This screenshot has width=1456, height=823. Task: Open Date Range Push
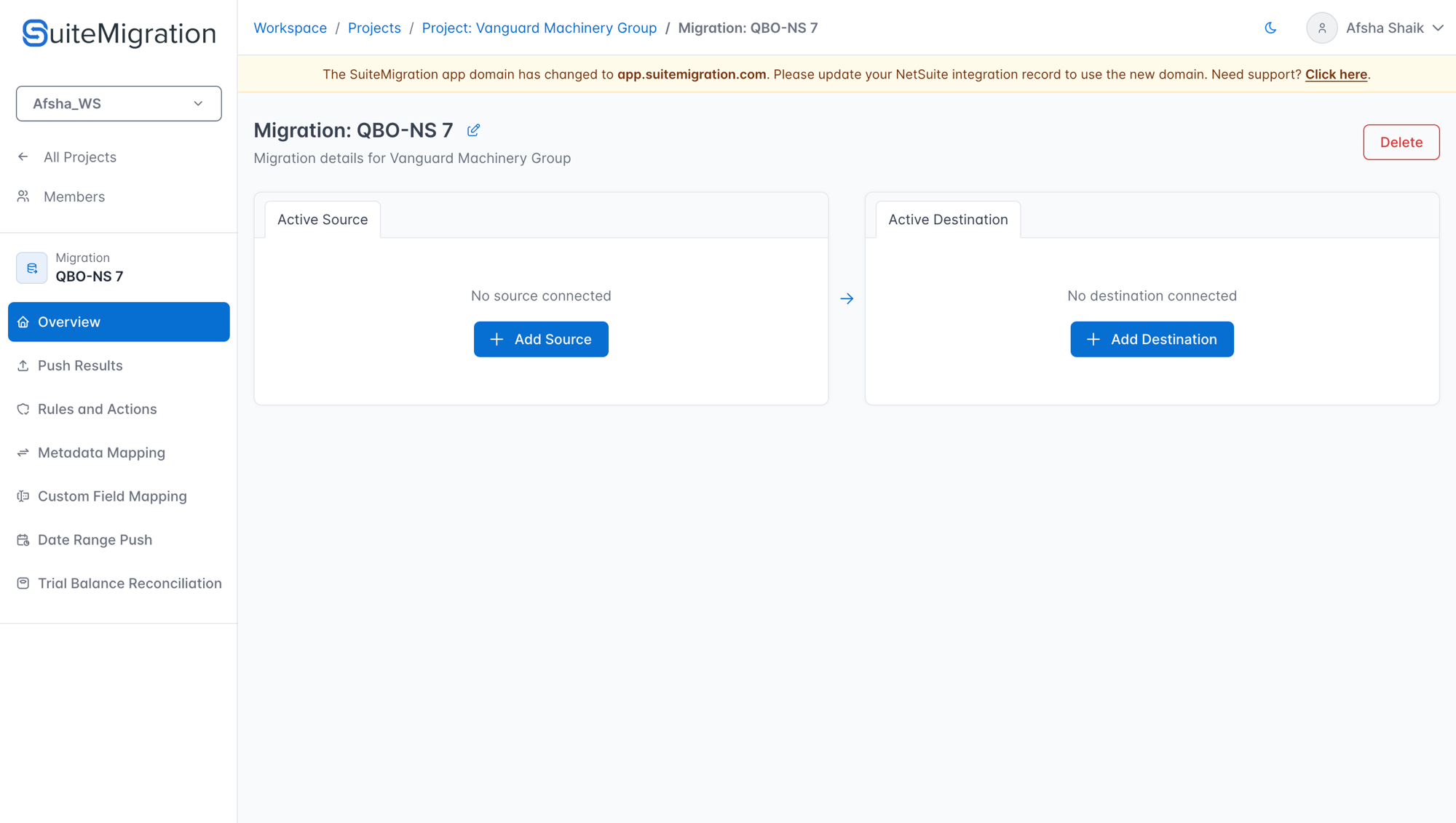pos(95,540)
